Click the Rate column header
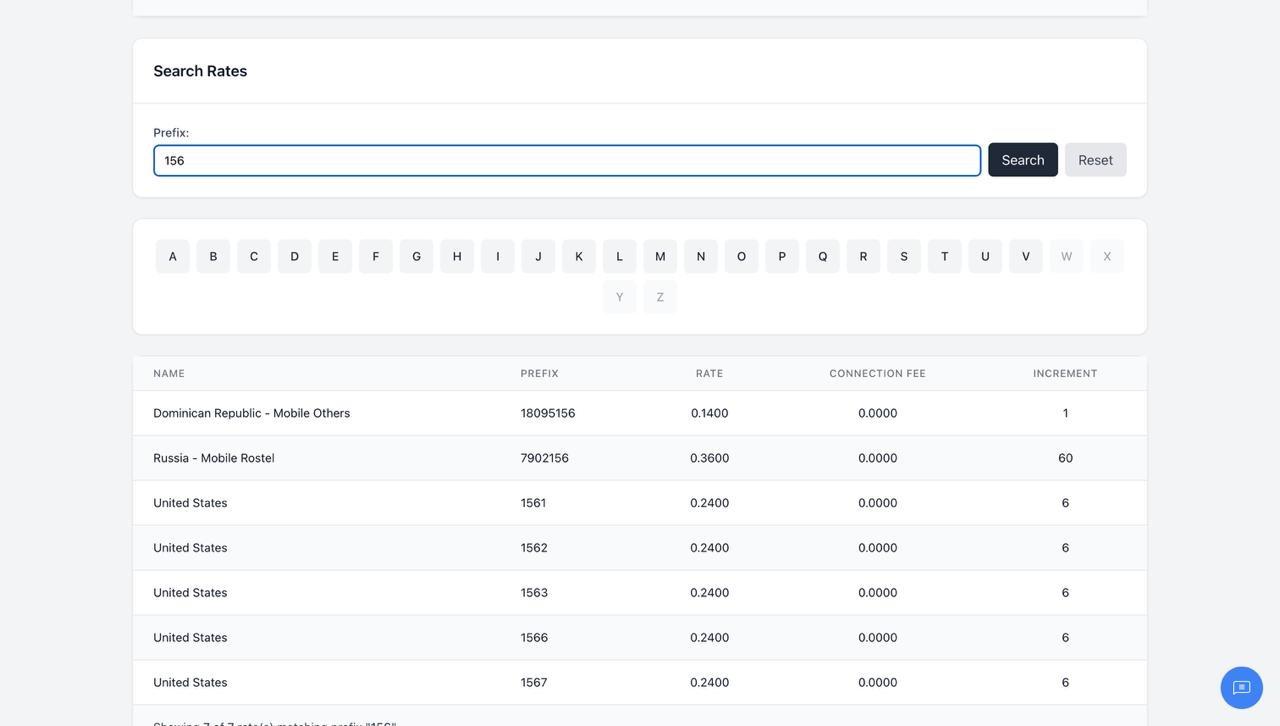 [710, 374]
